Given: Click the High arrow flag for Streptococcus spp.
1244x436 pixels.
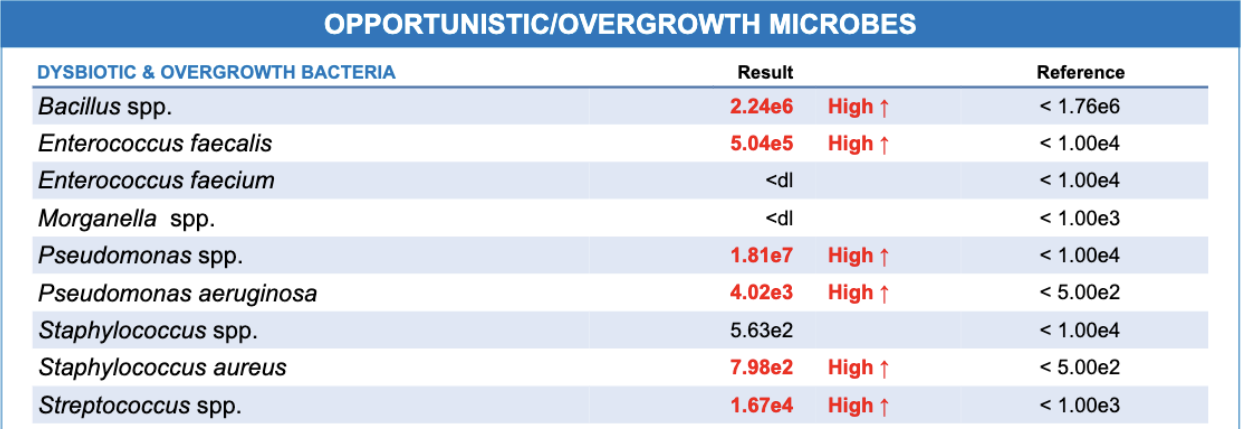Looking at the screenshot, I should point(858,406).
